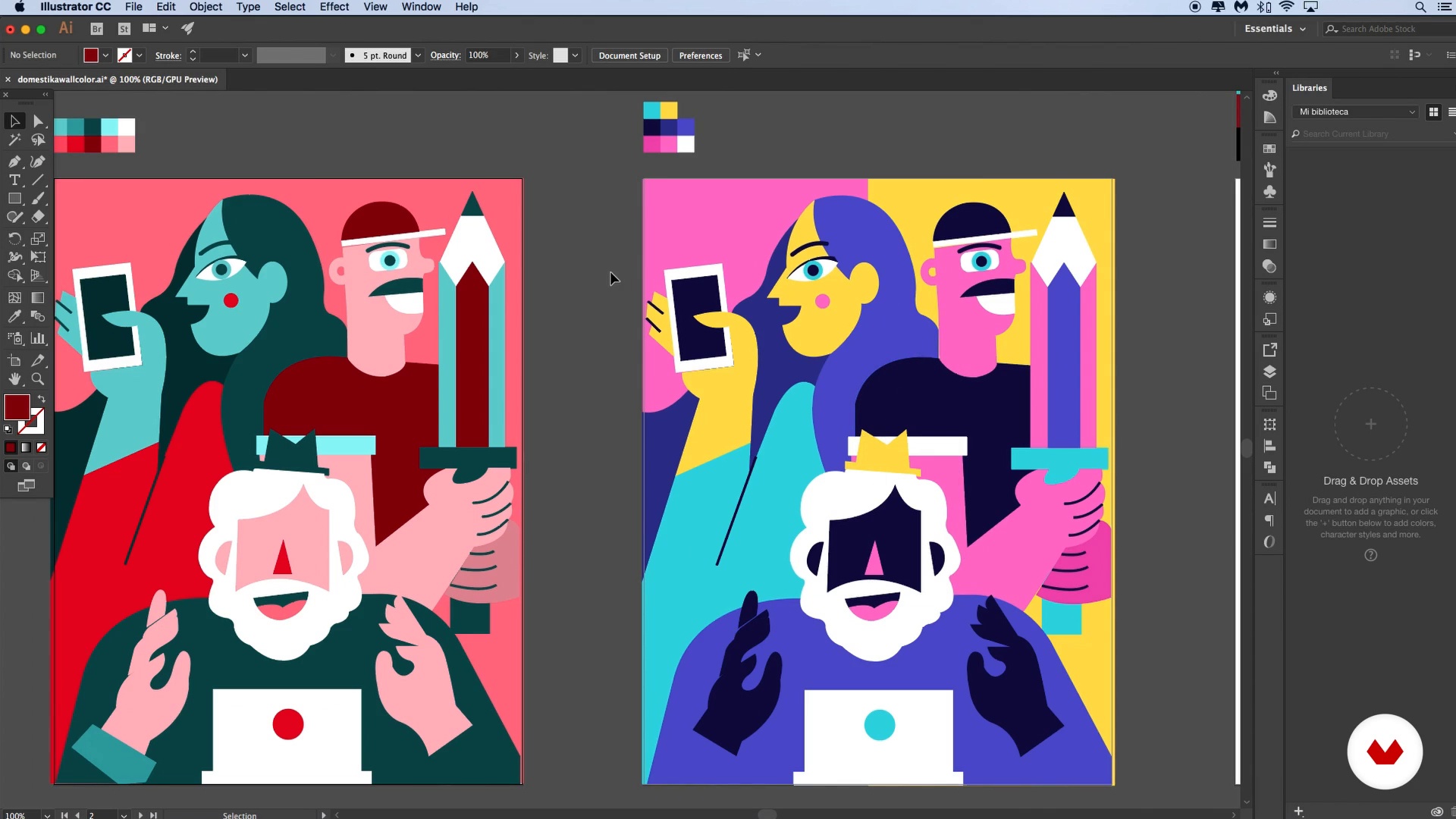
Task: Switch to Gradient fill mode
Action: pyautogui.click(x=26, y=447)
